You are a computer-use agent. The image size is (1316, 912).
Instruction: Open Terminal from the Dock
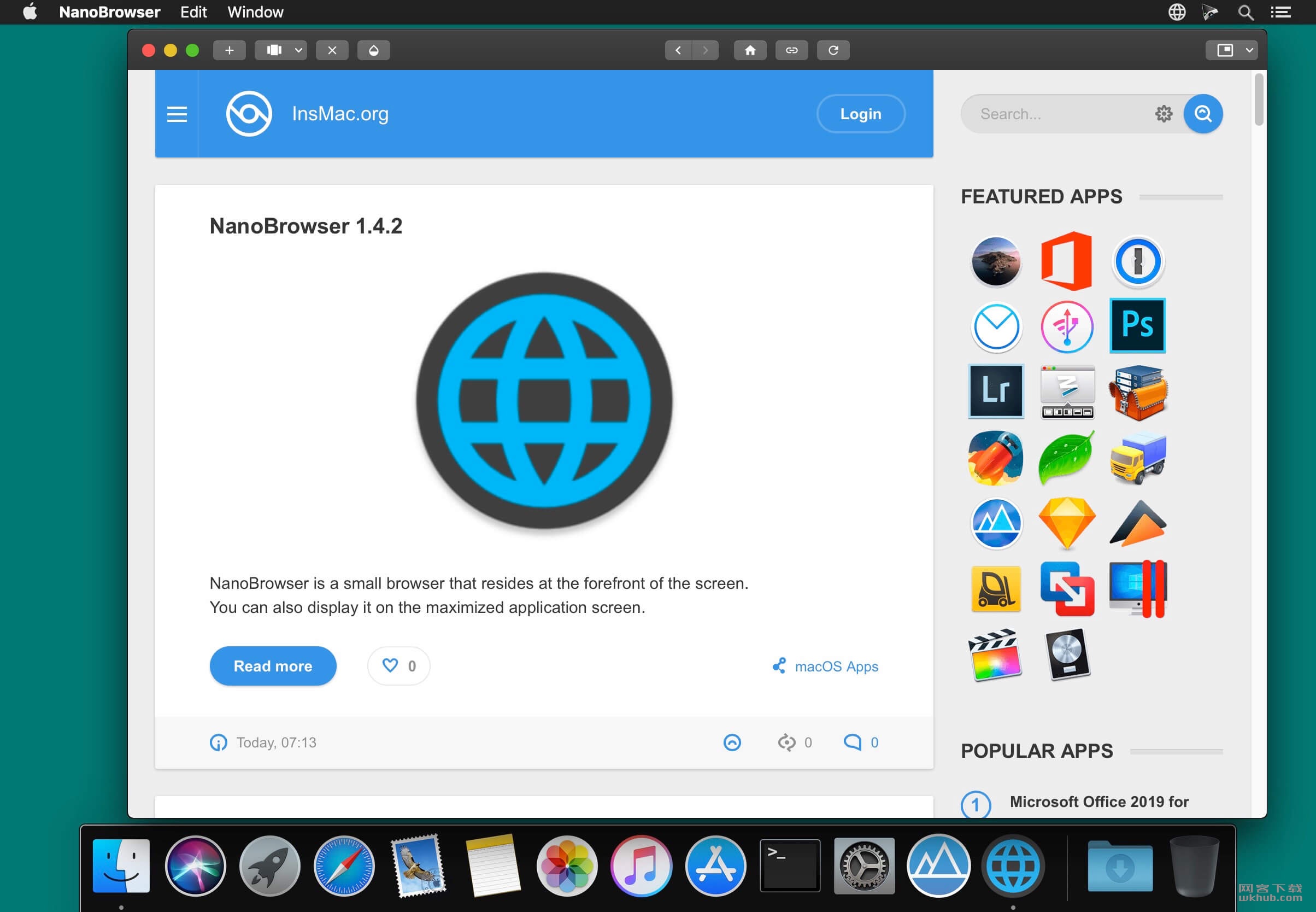790,866
